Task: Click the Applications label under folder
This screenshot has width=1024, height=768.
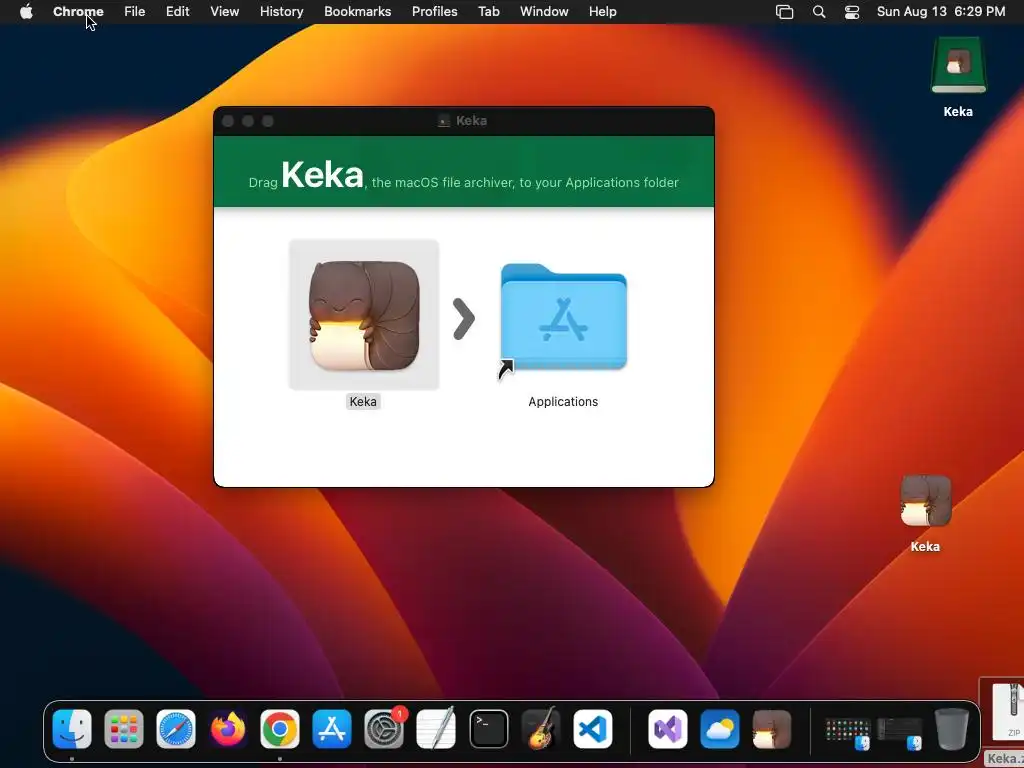Action: click(x=563, y=402)
